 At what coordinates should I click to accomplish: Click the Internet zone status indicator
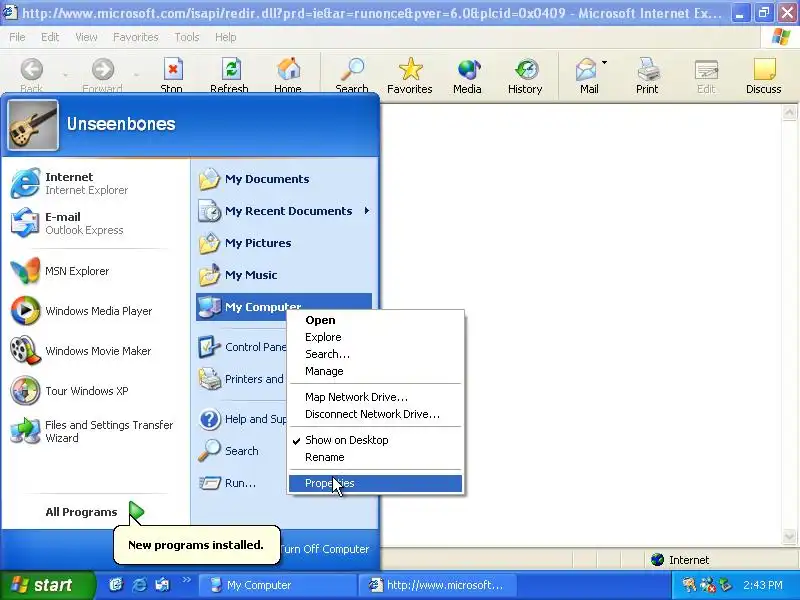point(680,560)
